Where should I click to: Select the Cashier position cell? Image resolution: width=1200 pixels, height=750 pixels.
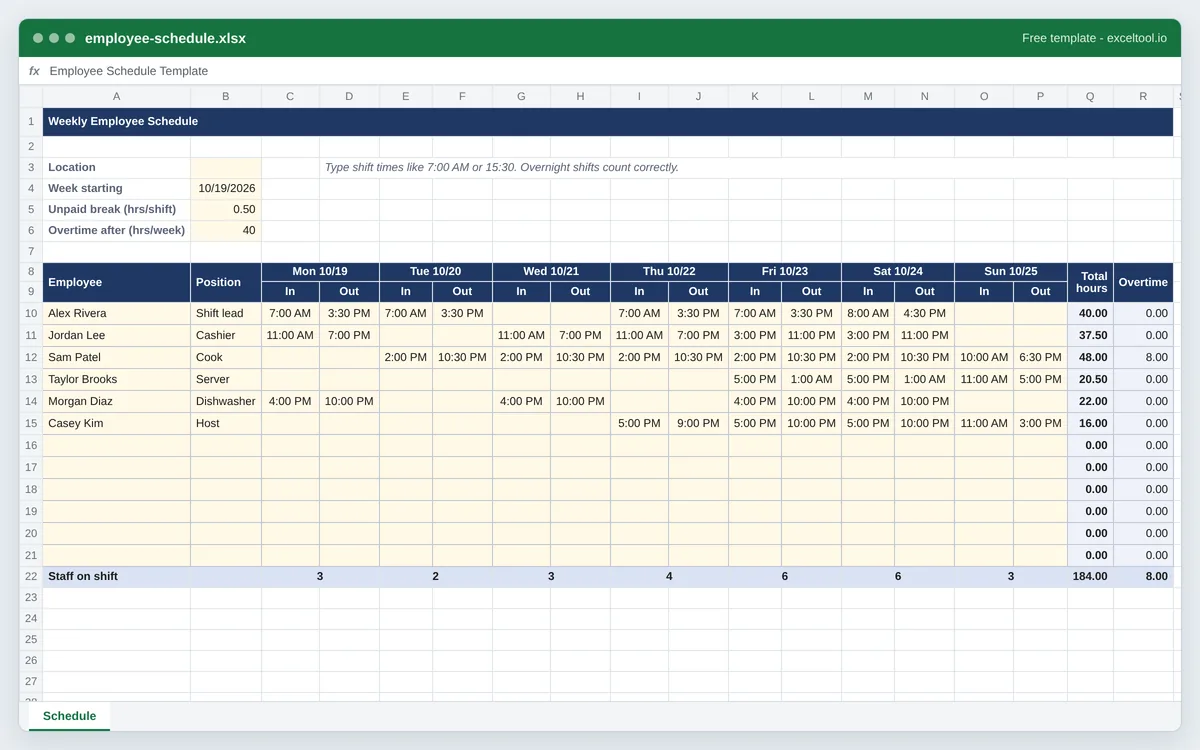click(226, 335)
